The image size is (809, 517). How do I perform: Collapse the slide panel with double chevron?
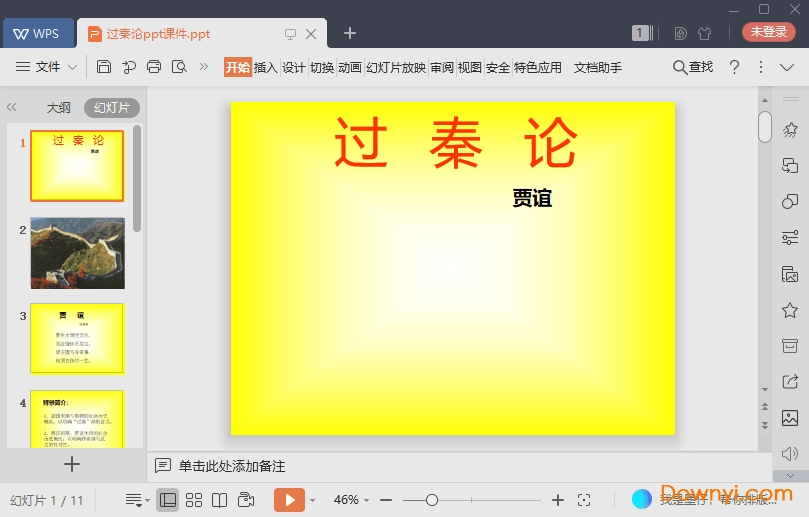click(x=11, y=107)
